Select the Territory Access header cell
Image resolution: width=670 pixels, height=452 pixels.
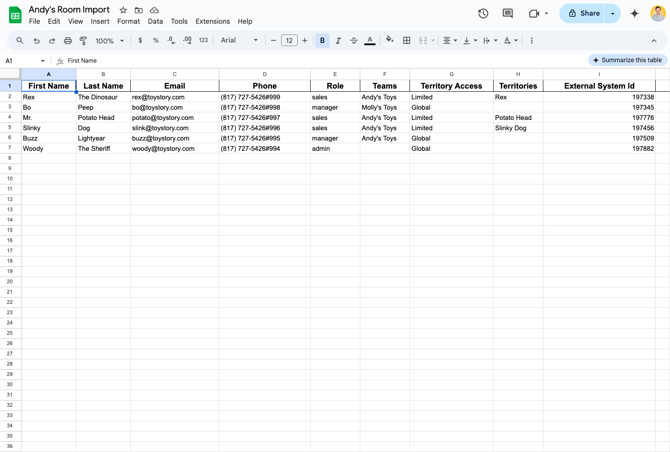pos(451,86)
